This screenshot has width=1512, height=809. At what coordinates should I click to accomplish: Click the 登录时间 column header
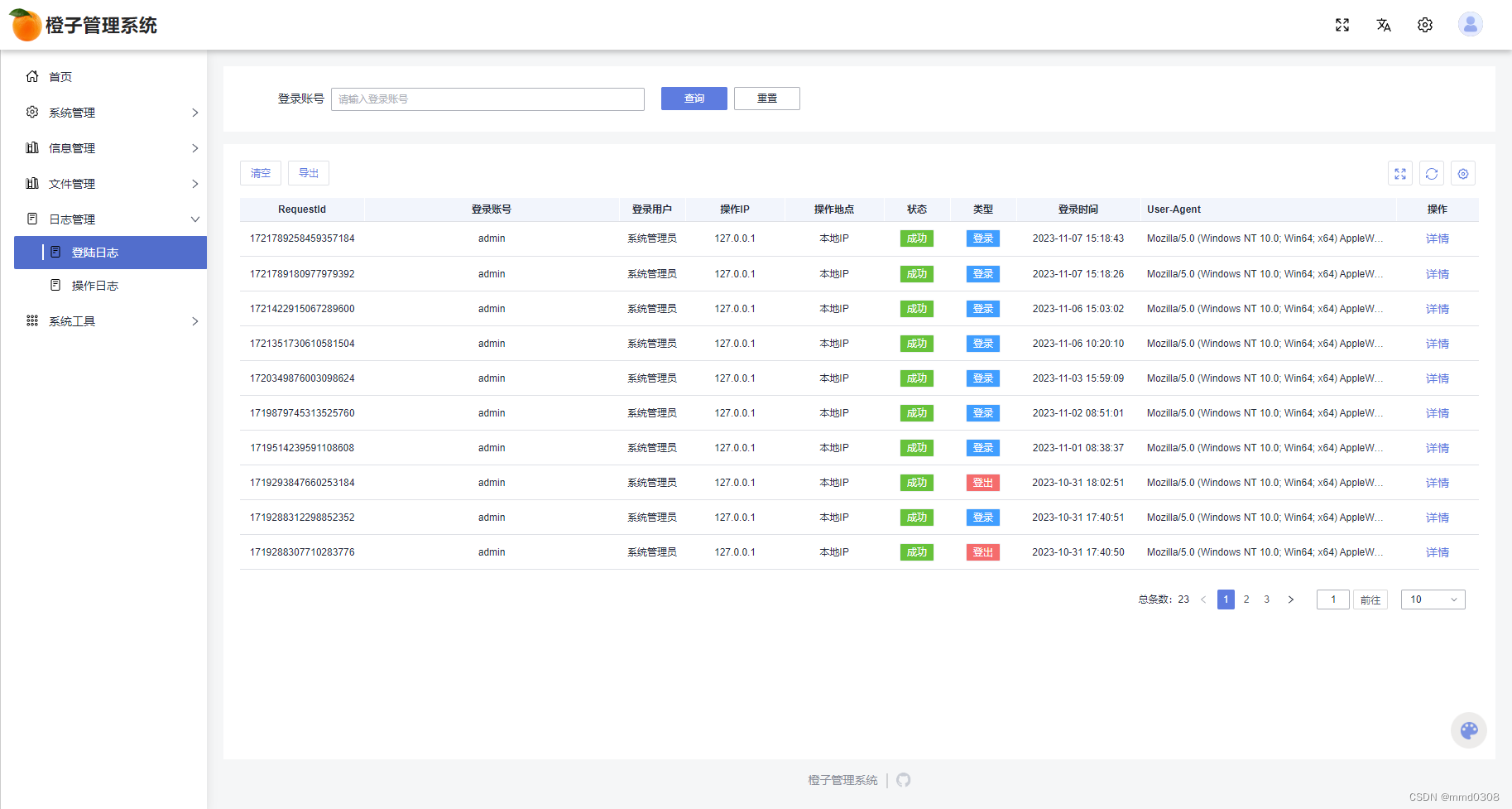tap(1078, 209)
